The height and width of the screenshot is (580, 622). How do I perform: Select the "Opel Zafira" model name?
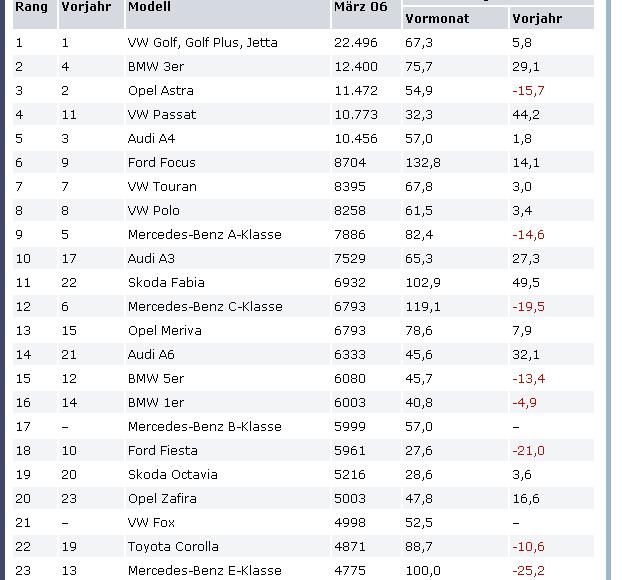coord(162,499)
